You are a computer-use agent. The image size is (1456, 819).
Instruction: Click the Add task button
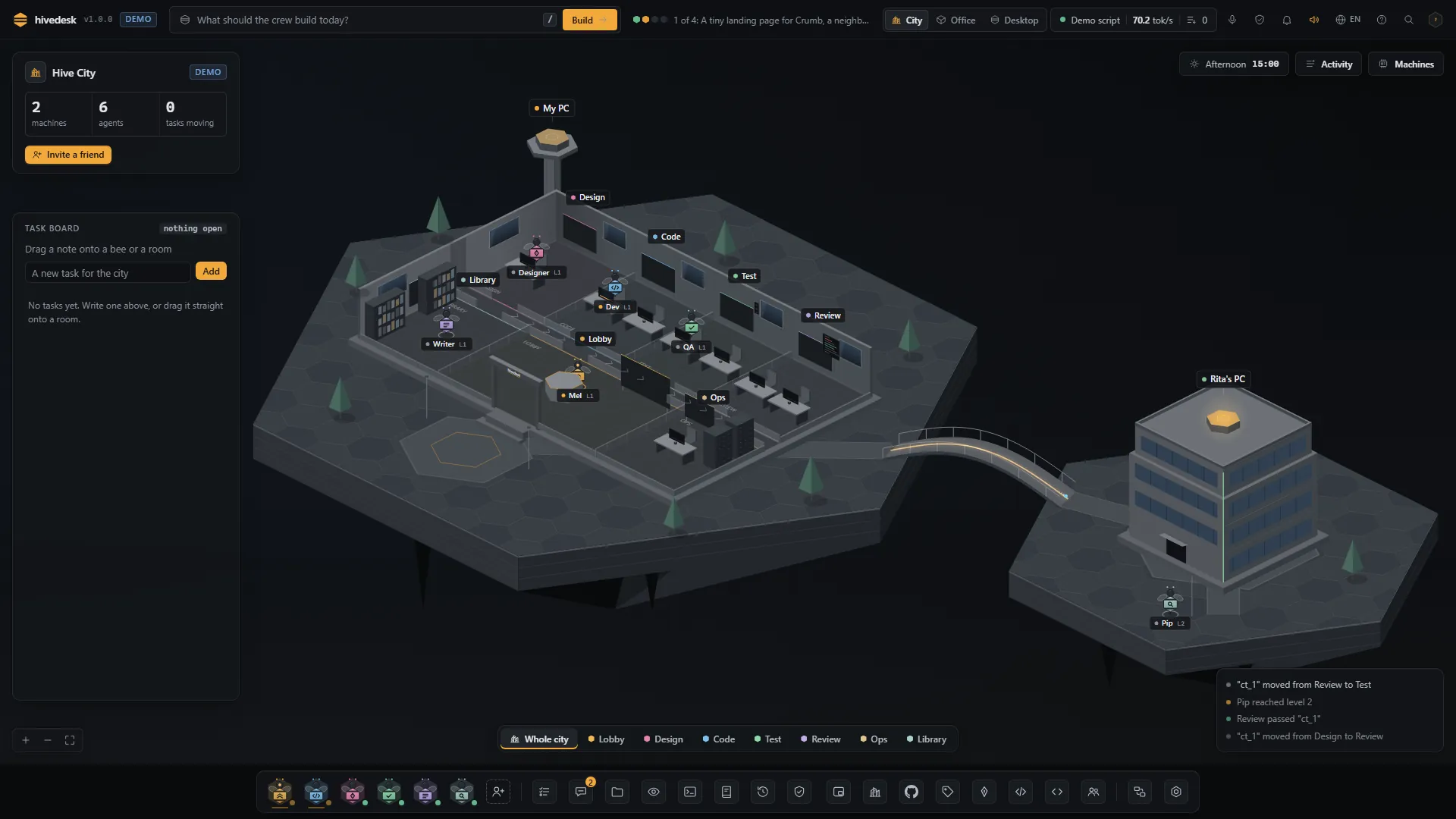211,271
